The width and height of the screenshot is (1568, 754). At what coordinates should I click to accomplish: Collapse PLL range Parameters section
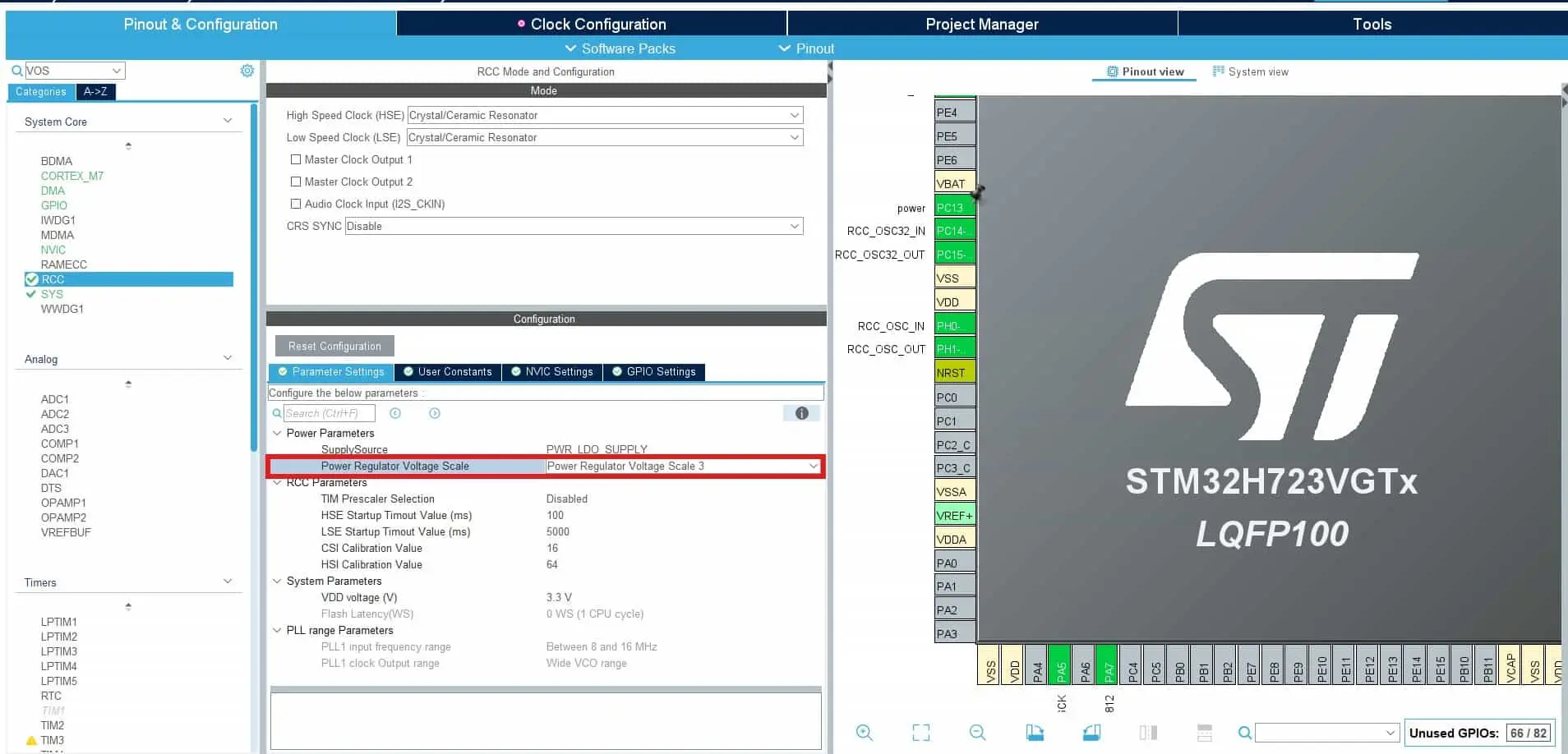[277, 630]
